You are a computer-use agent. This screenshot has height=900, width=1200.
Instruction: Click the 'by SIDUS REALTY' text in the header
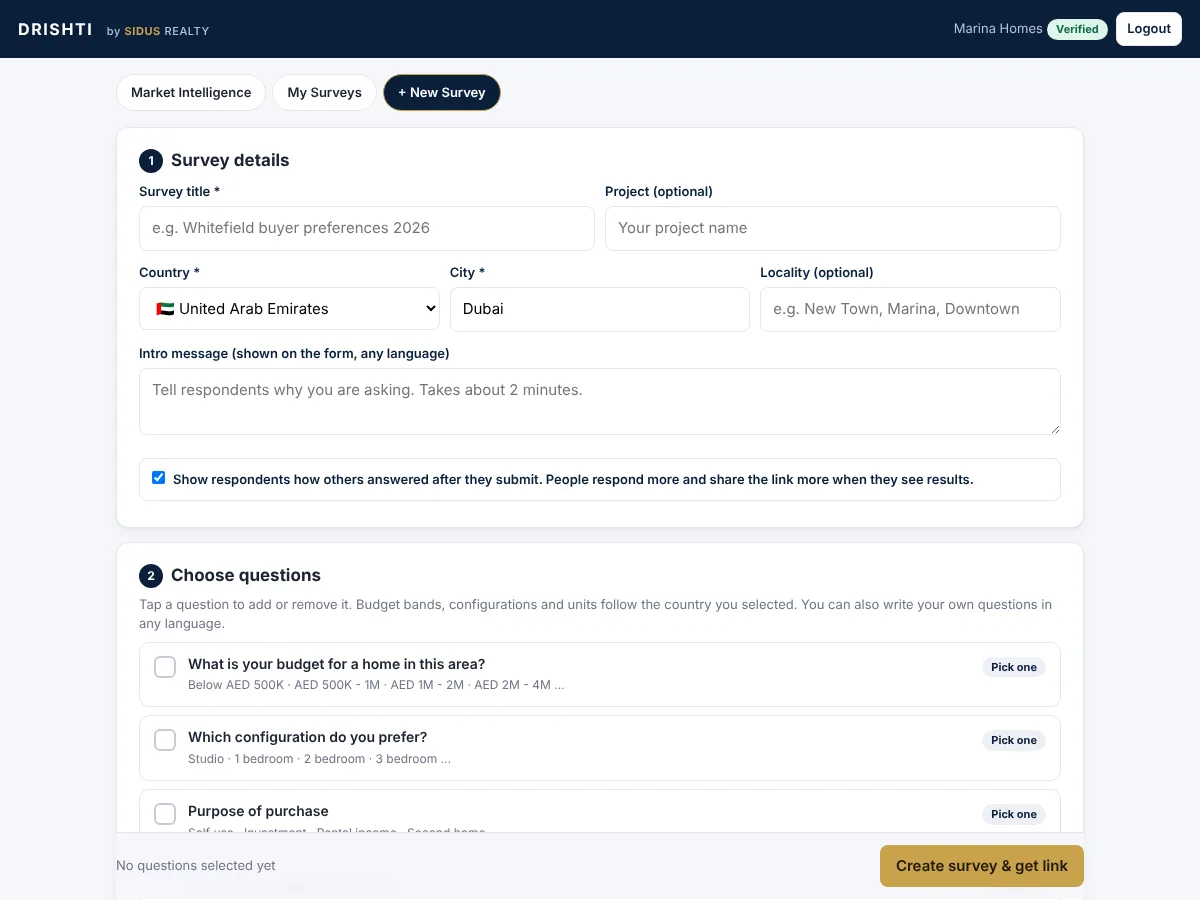(158, 31)
